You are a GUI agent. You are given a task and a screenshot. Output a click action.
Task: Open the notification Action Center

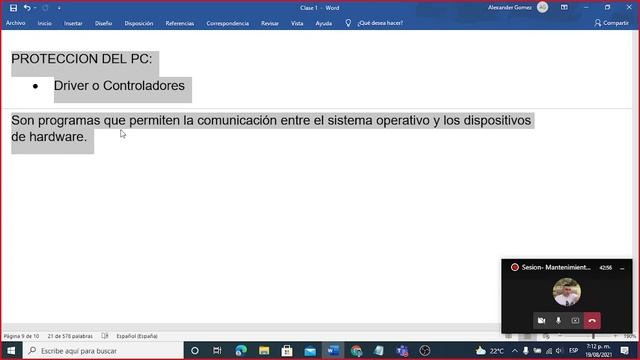pyautogui.click(x=624, y=351)
